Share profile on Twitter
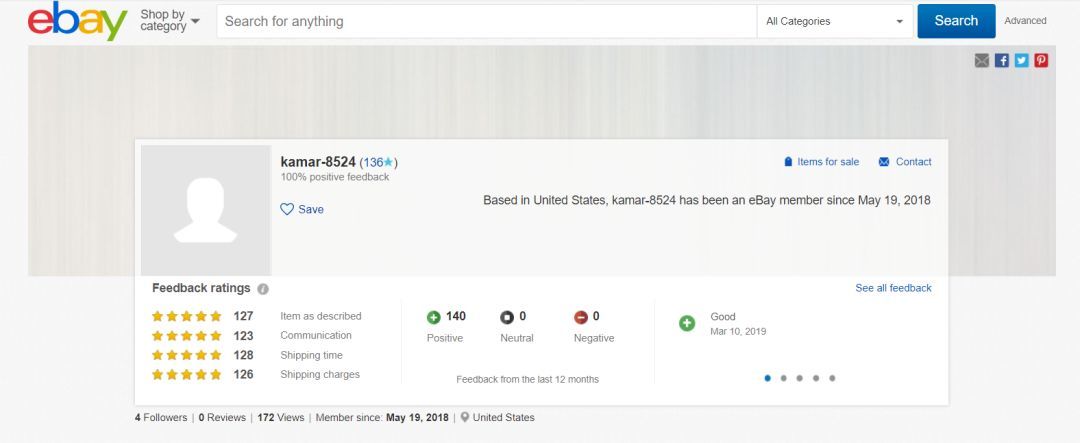Image resolution: width=1080 pixels, height=443 pixels. pyautogui.click(x=1021, y=60)
